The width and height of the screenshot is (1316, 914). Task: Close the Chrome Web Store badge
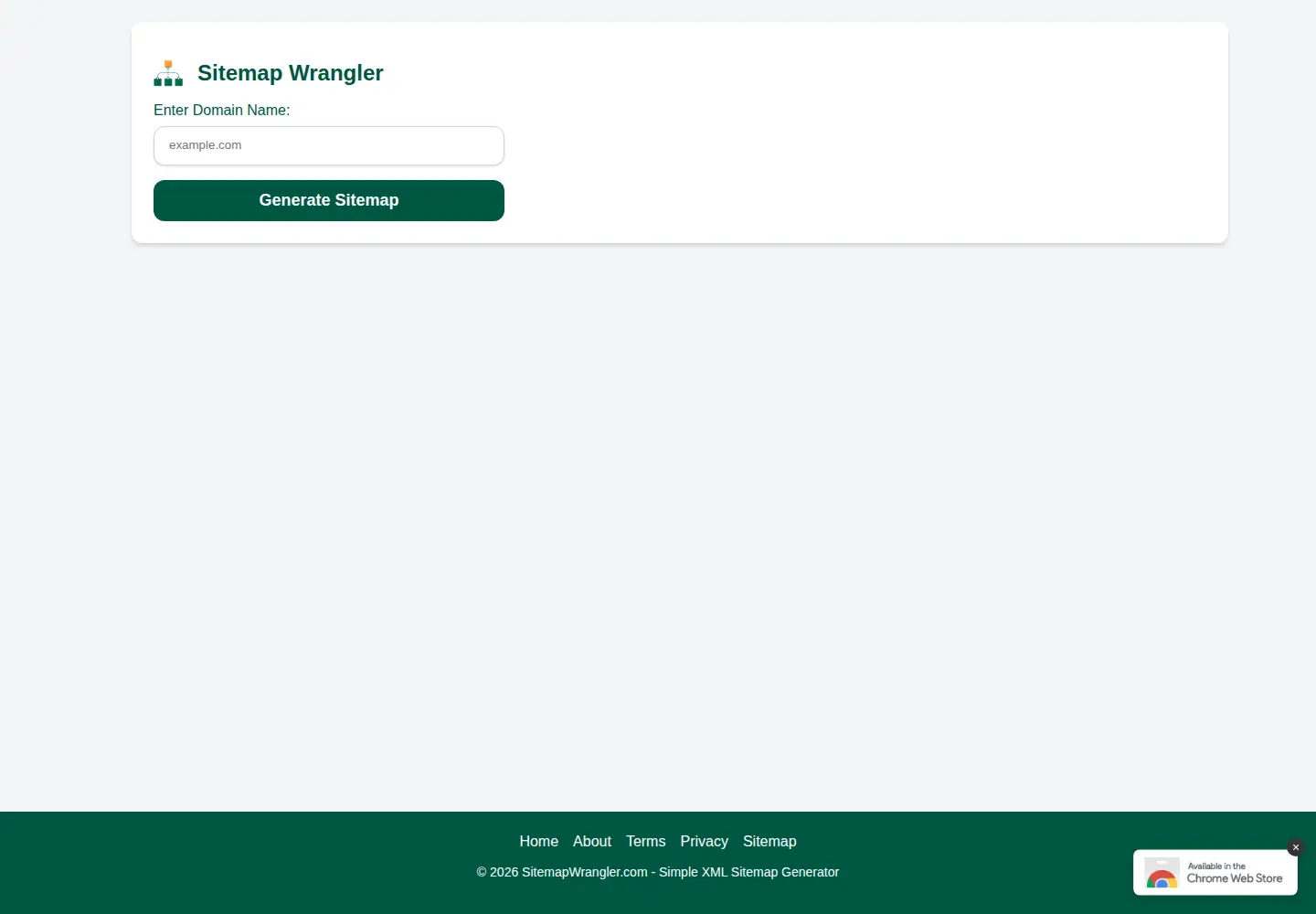tap(1295, 847)
